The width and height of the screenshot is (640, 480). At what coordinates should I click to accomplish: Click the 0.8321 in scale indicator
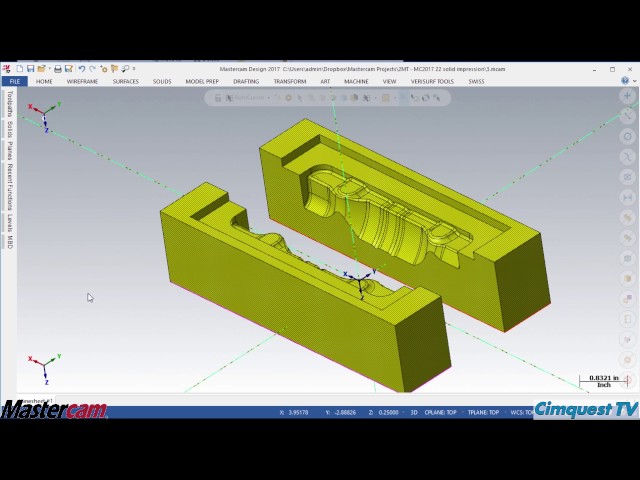pyautogui.click(x=604, y=381)
